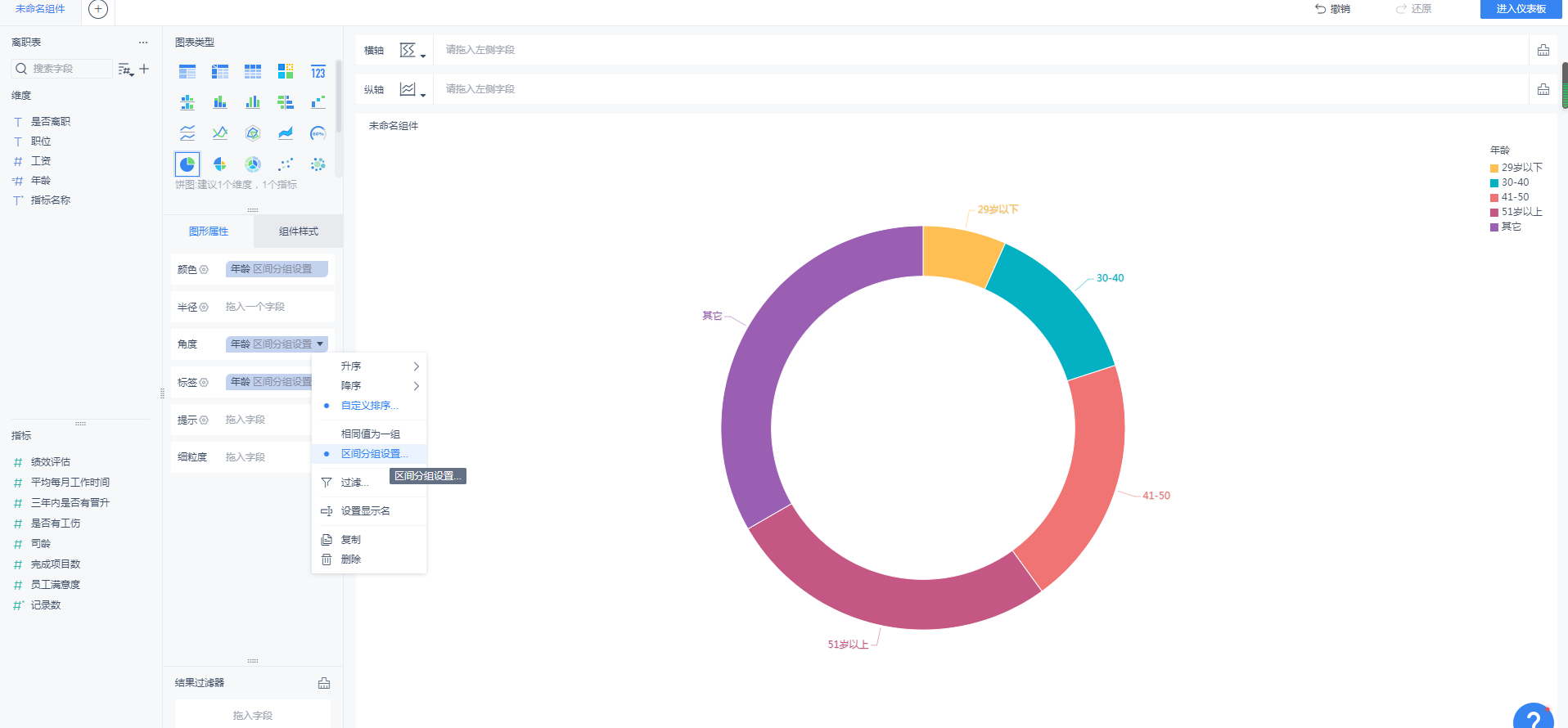Toggle the 角度 年龄 field dropdown arrow
Image resolution: width=1568 pixels, height=728 pixels.
pos(320,344)
